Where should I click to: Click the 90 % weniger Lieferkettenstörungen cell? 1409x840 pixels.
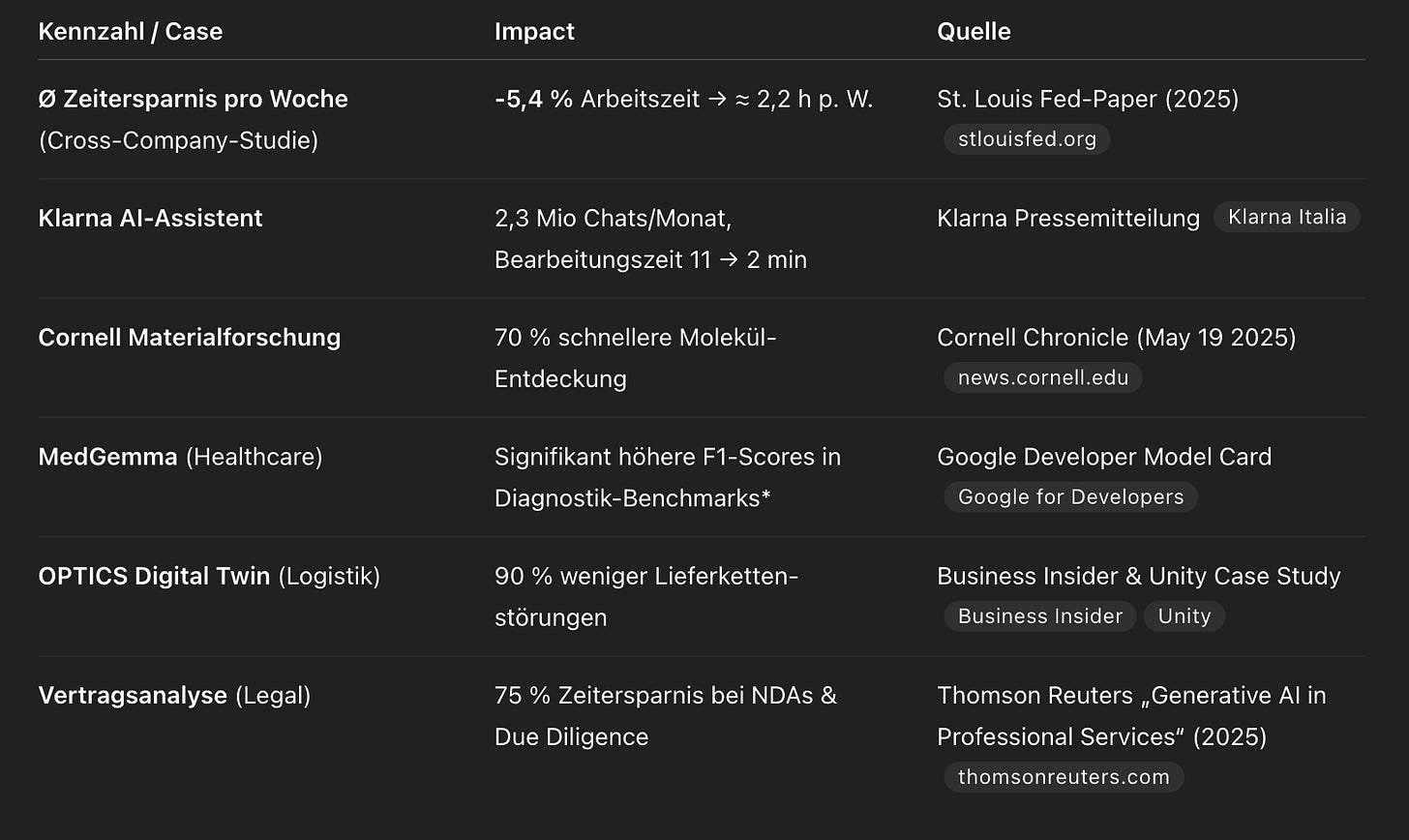pyautogui.click(x=646, y=596)
